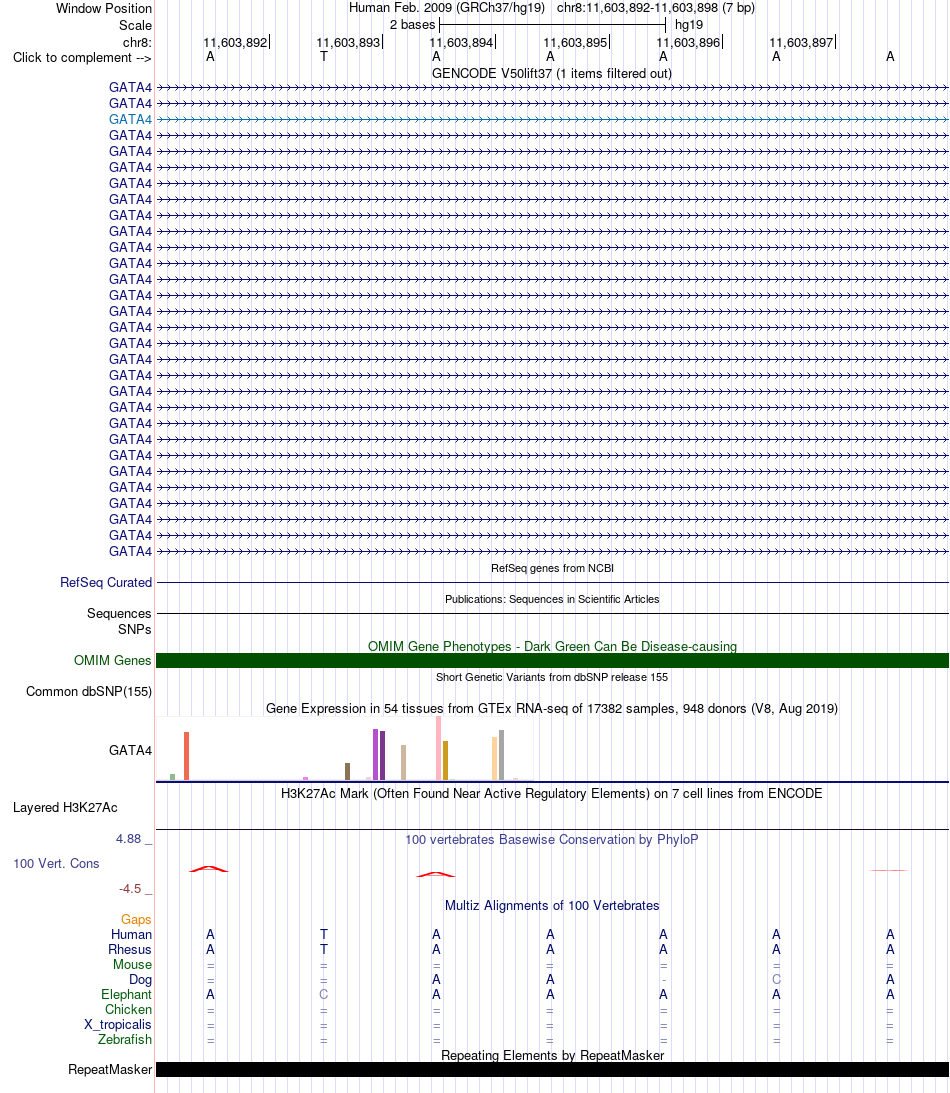The width and height of the screenshot is (950, 1093).
Task: Click the T base in the complement row
Action: [323, 56]
